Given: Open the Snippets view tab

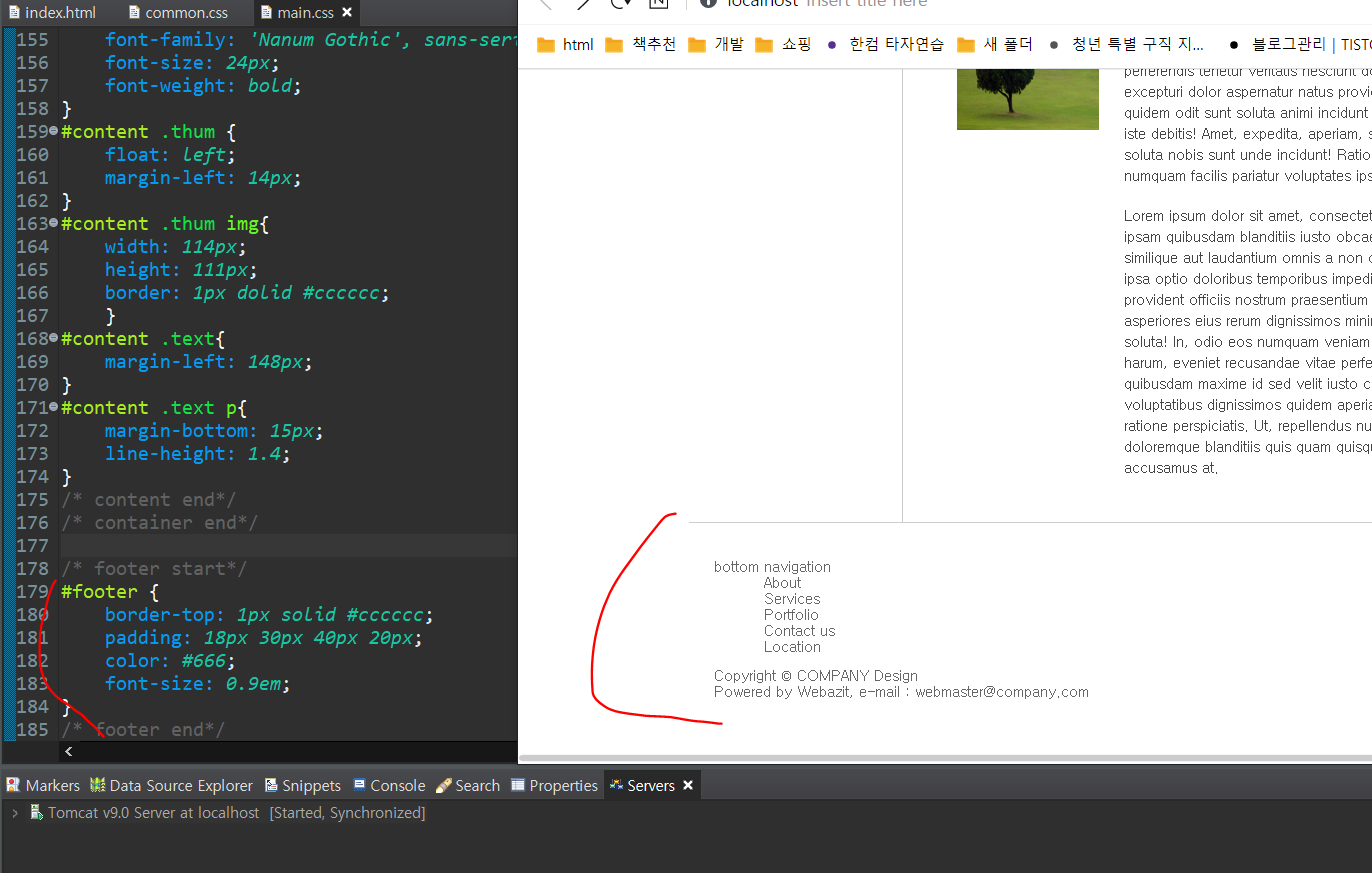Looking at the screenshot, I should click(302, 786).
